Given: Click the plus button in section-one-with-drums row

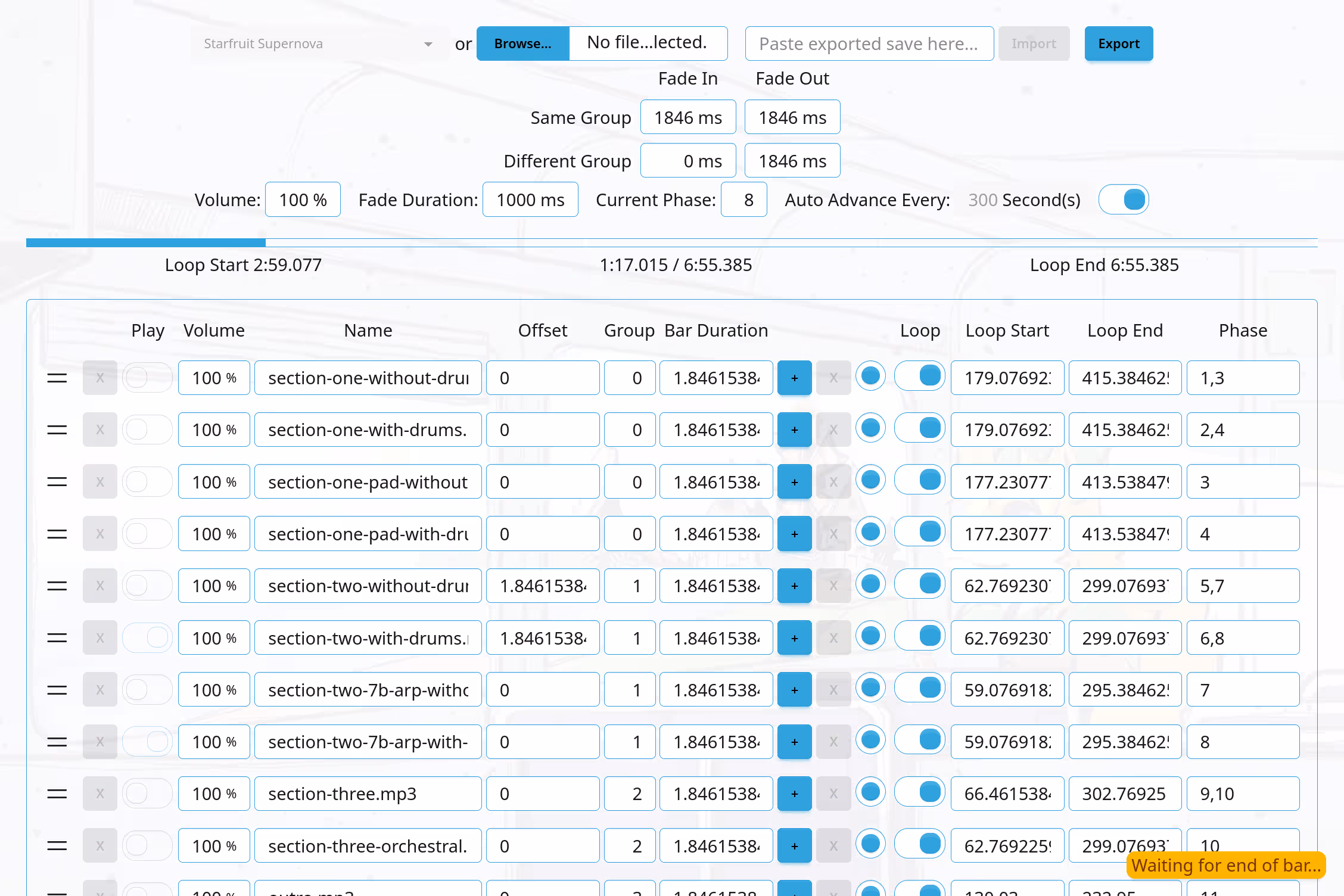Looking at the screenshot, I should click(794, 430).
